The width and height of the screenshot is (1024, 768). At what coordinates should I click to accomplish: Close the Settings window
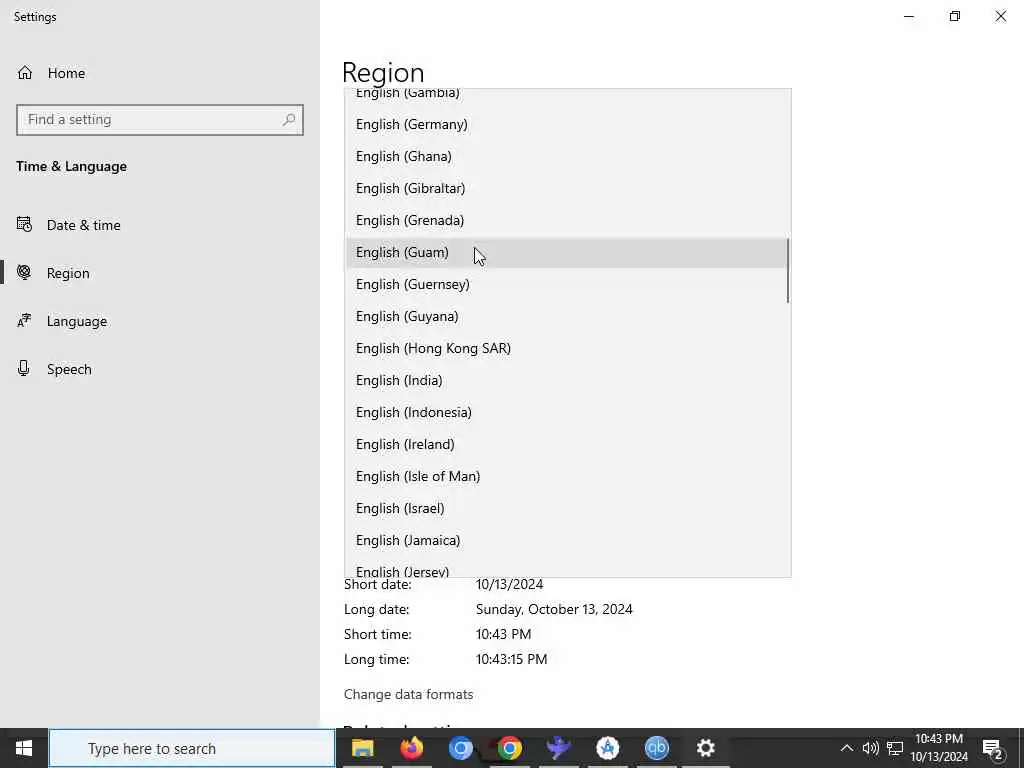1000,16
